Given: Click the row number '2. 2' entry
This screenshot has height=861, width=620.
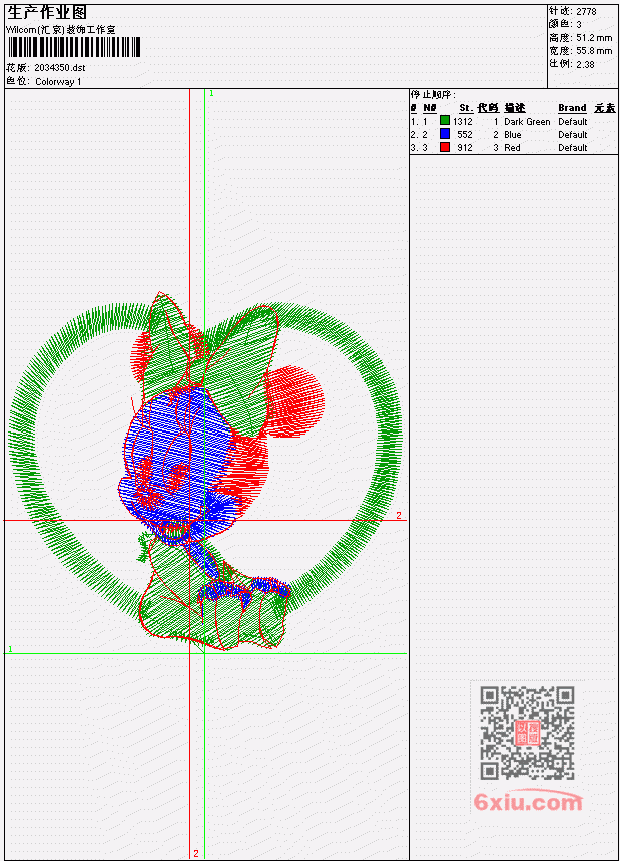Looking at the screenshot, I should click(419, 135).
